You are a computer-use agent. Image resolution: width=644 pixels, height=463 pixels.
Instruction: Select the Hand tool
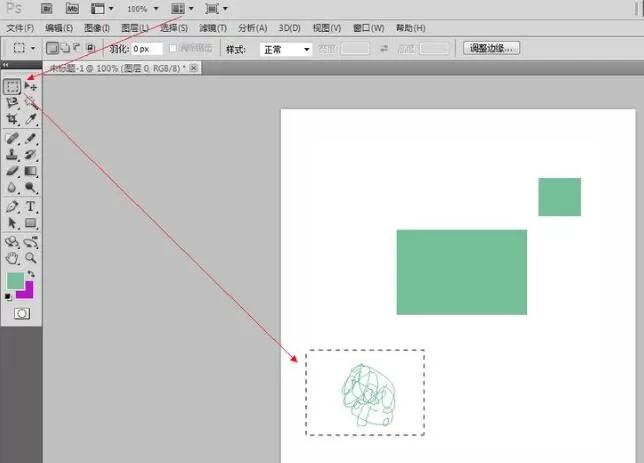tap(12, 258)
